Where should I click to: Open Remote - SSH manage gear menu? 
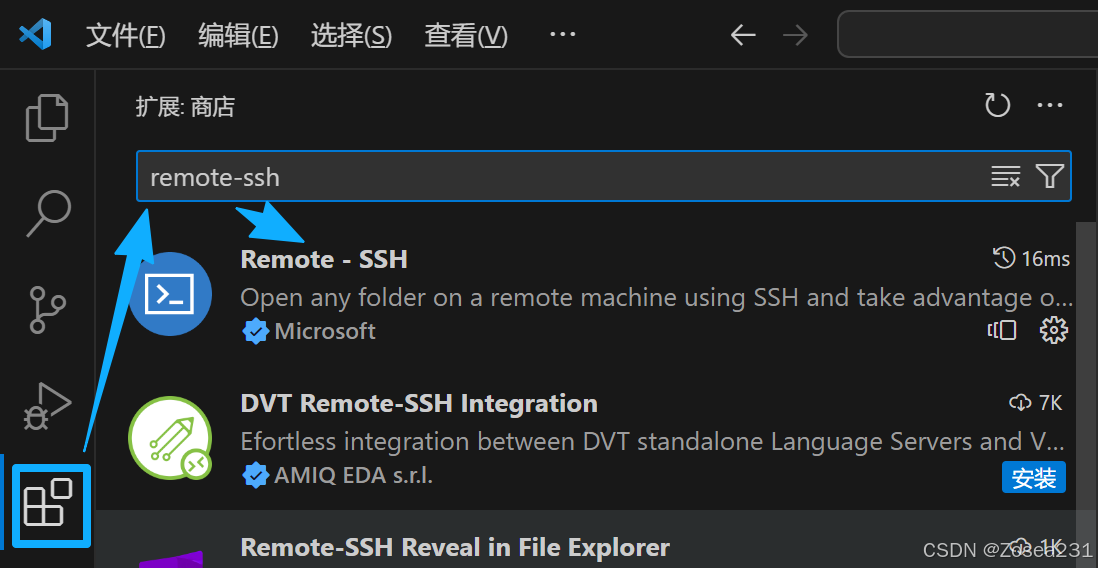pyautogui.click(x=1054, y=330)
